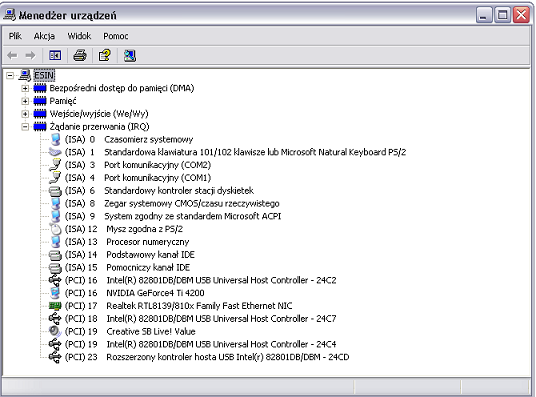Select Czasomierz systemowy entry text

click(x=149, y=140)
